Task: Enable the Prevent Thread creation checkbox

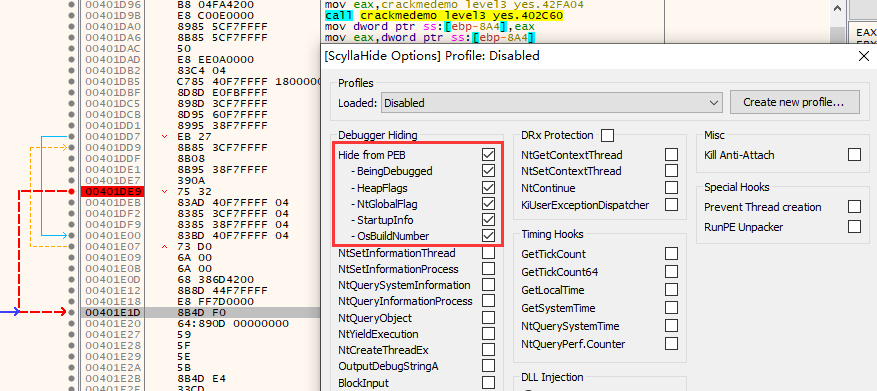Action: coord(854,207)
